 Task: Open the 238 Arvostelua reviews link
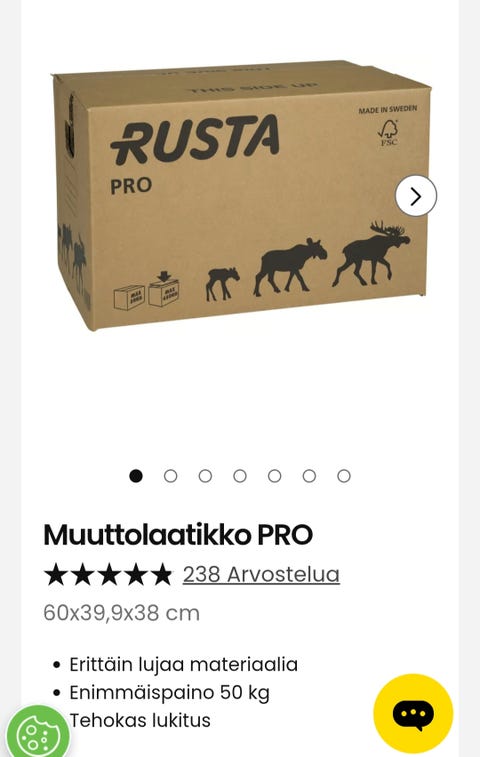coord(261,575)
